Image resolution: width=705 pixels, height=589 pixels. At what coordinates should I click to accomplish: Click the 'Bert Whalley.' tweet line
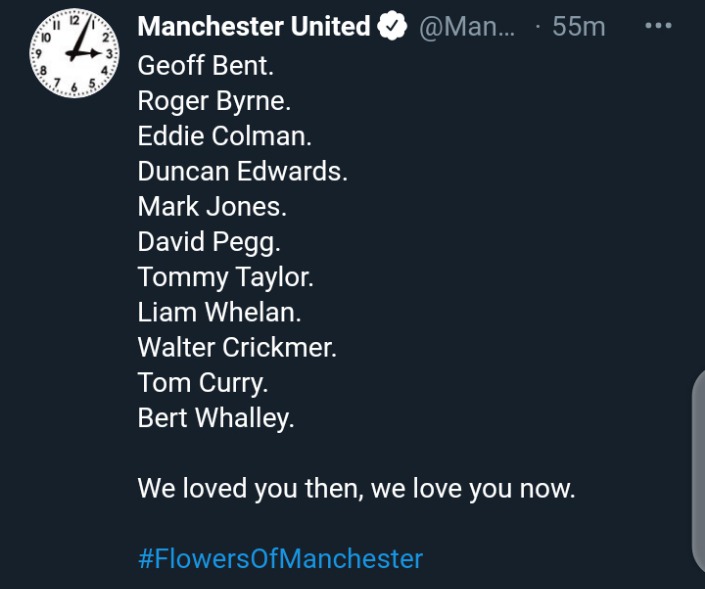[x=216, y=419]
